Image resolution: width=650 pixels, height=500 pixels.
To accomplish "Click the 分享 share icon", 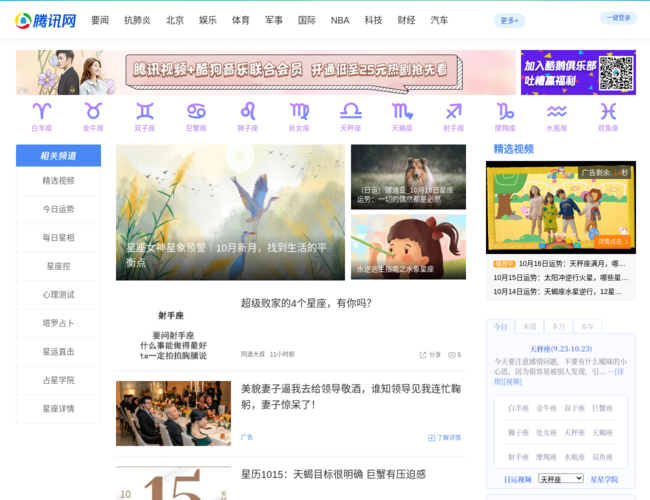I will 430,355.
